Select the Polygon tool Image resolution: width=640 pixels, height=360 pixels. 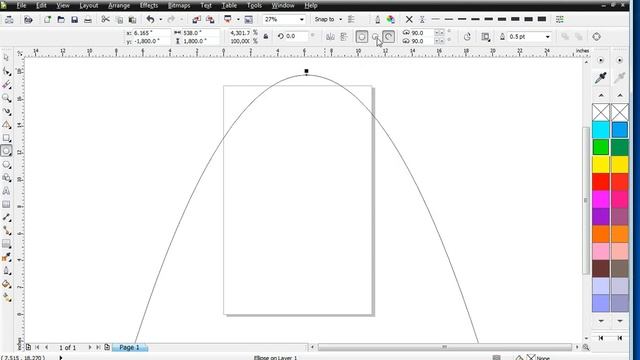point(6,164)
